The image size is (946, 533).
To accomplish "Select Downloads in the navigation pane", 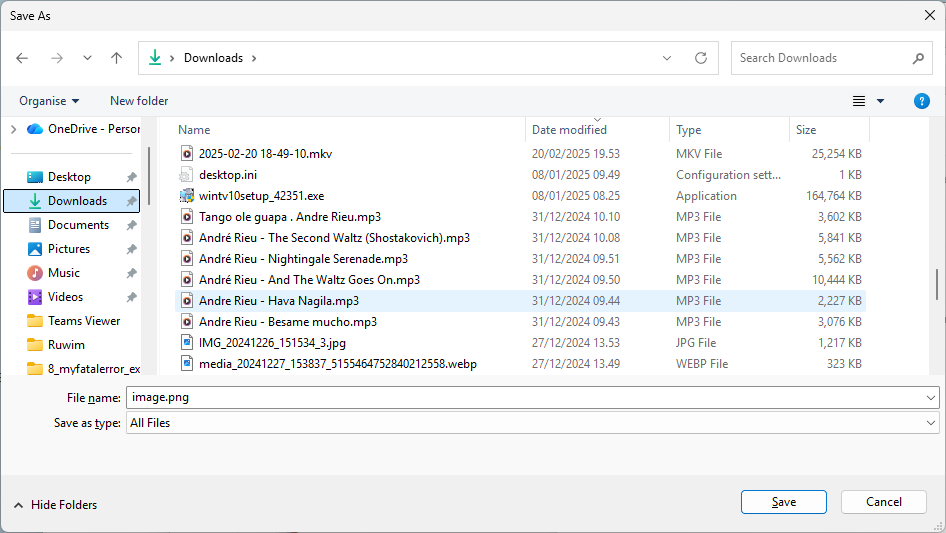I will [71, 201].
